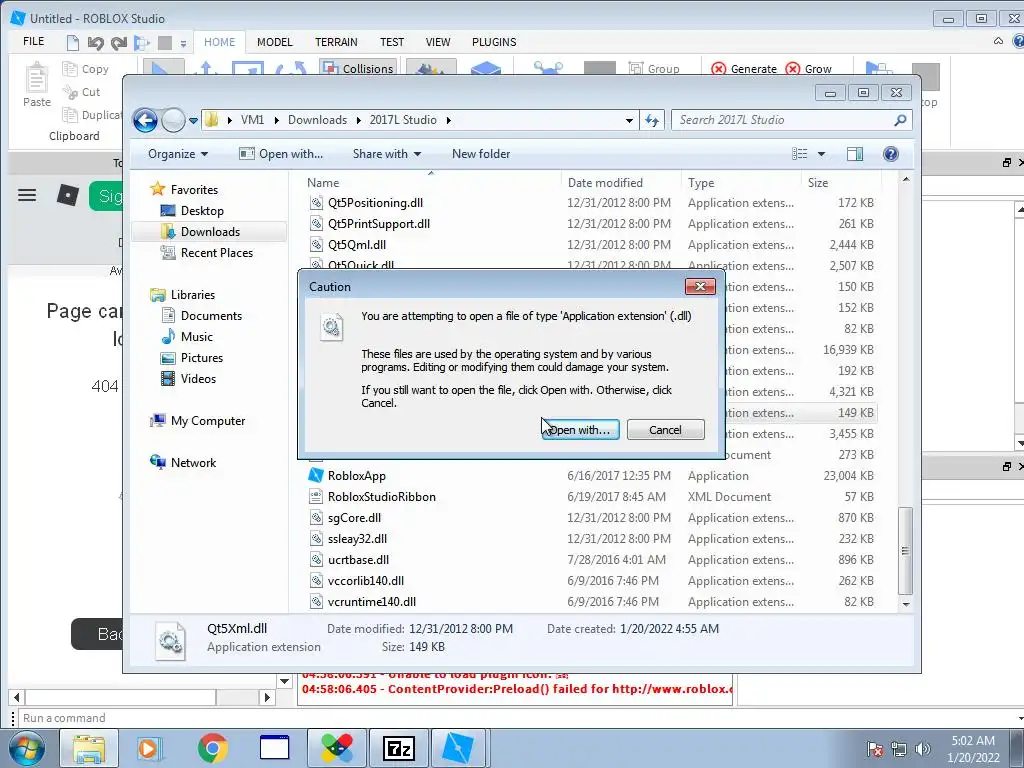1024x768 pixels.
Task: Select the sgCore.dll file
Action: (354, 517)
